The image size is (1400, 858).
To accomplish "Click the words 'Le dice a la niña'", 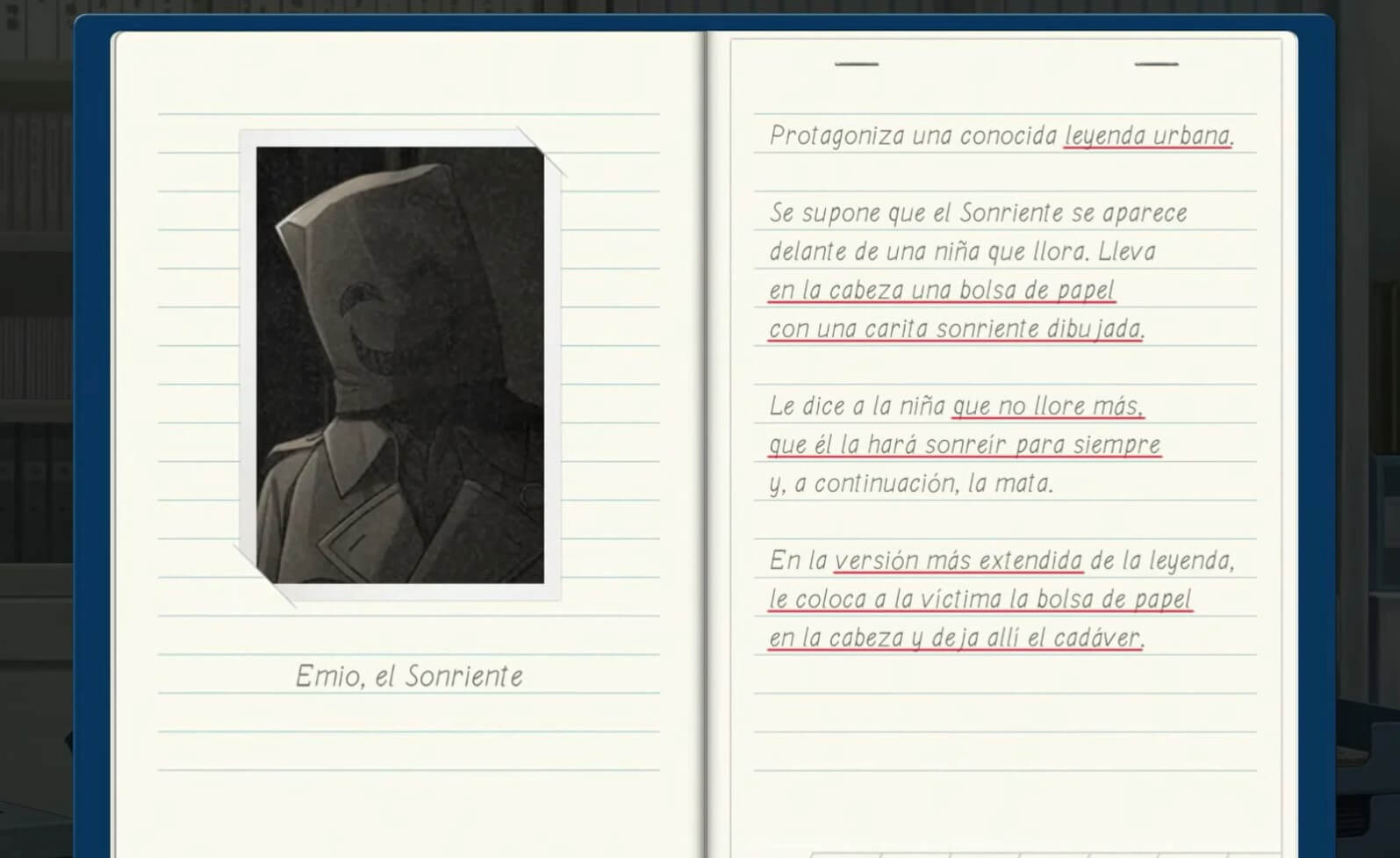I will pos(858,406).
